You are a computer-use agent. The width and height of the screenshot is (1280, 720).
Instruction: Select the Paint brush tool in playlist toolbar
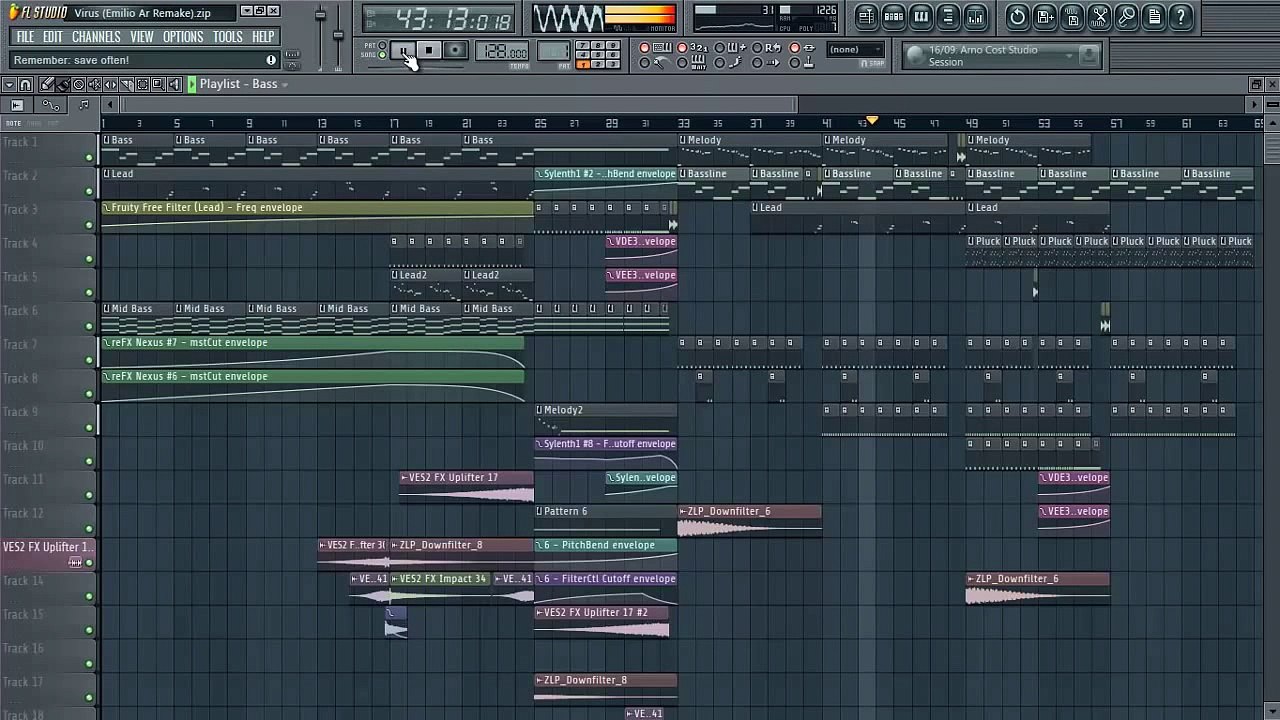pyautogui.click(x=62, y=85)
